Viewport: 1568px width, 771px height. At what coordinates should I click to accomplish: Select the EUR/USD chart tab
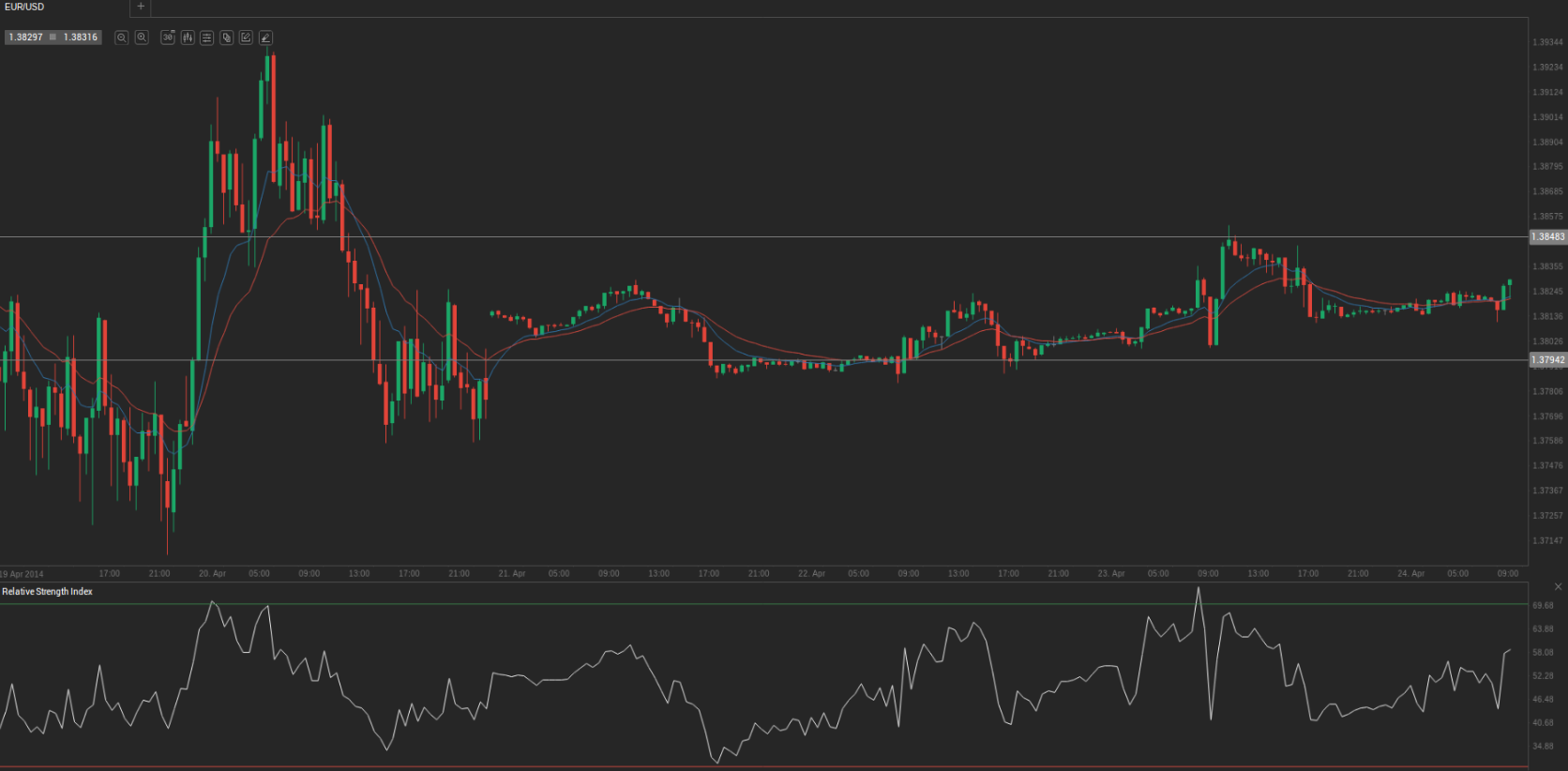point(64,8)
